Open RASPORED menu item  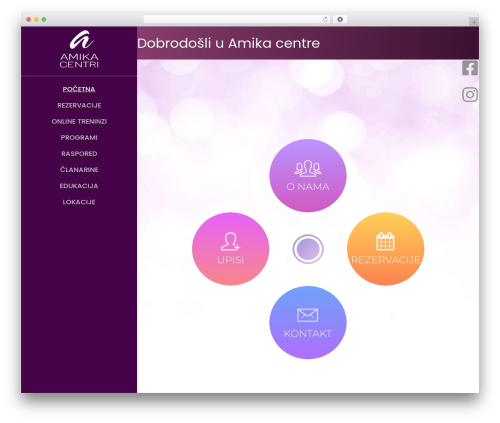point(79,154)
